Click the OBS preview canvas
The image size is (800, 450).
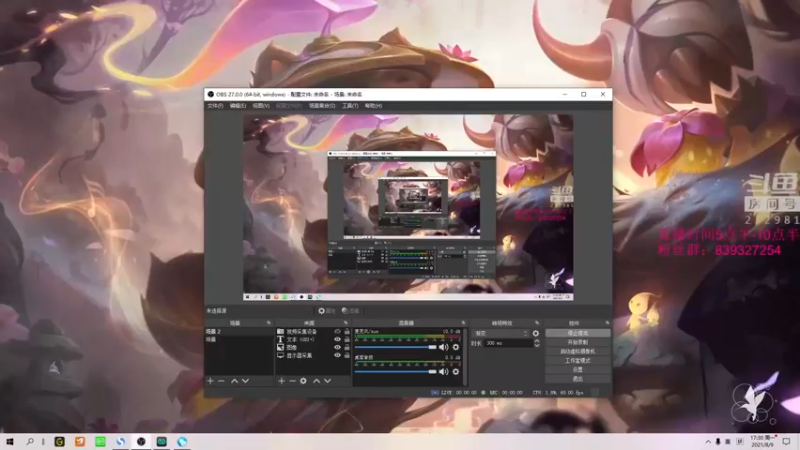(x=408, y=207)
